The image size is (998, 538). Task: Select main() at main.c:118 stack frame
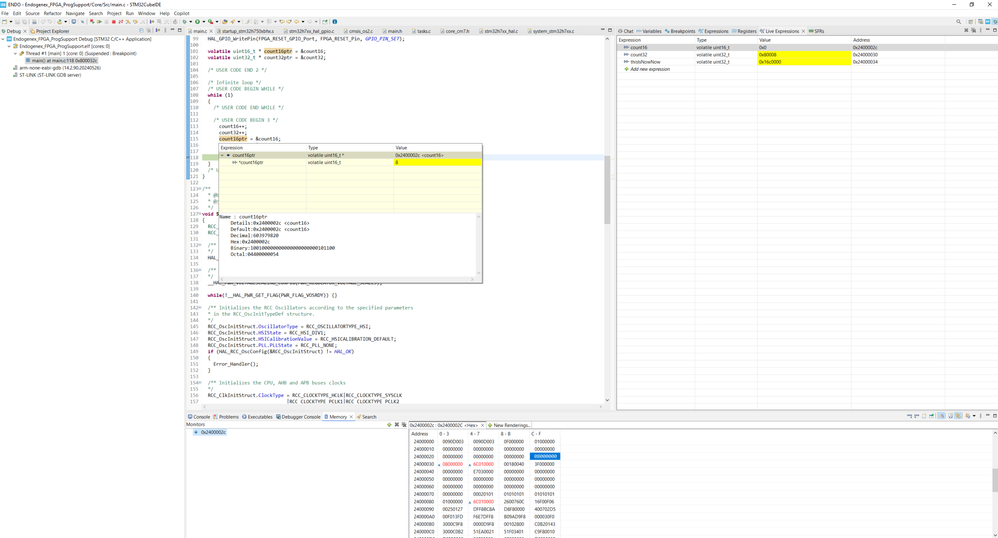(x=64, y=60)
